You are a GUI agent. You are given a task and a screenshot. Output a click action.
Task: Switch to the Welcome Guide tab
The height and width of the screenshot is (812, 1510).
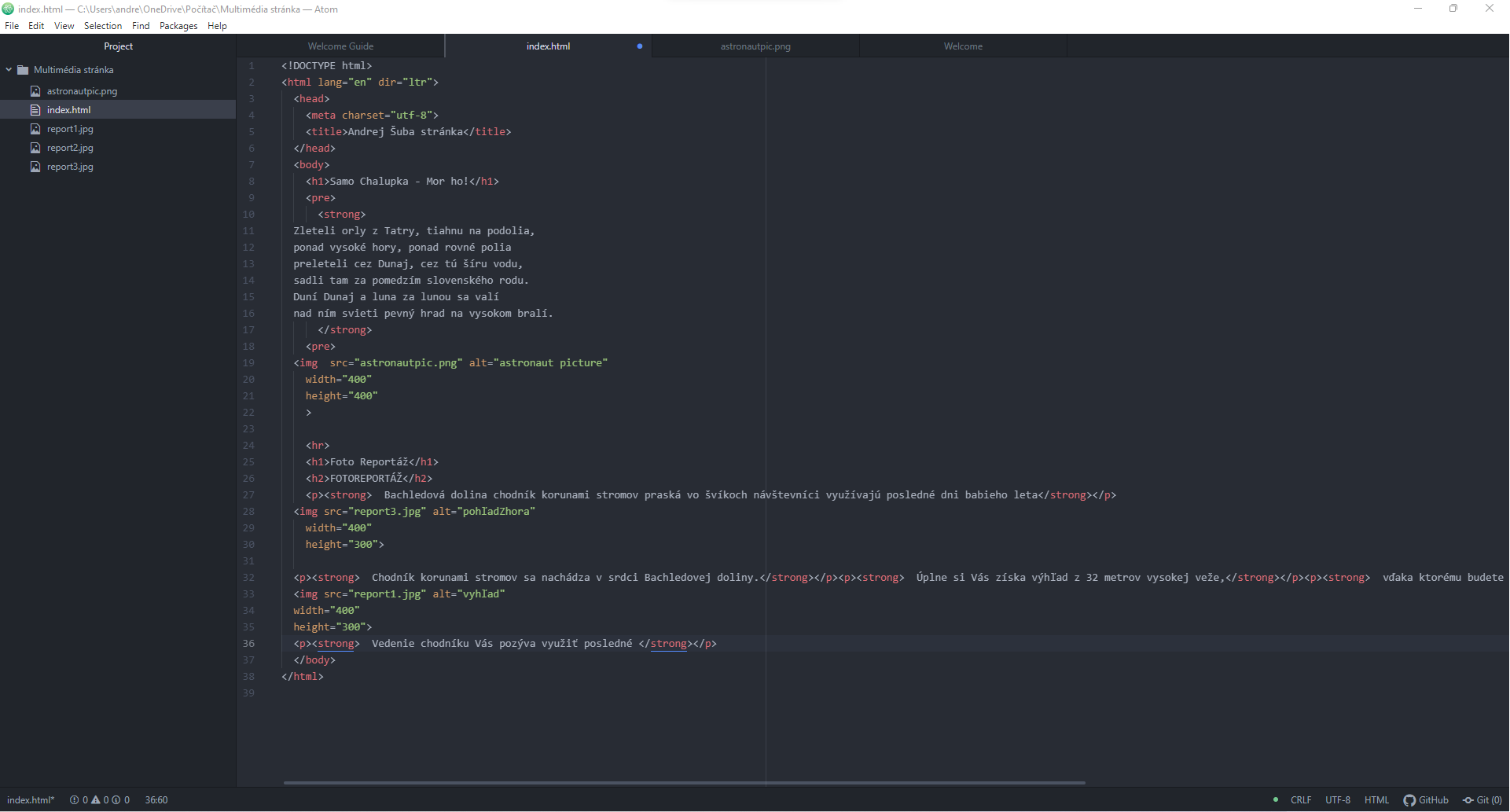pos(340,46)
